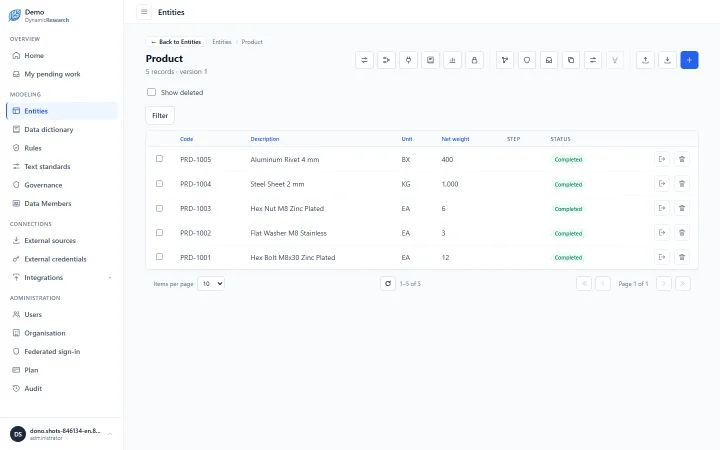The height and width of the screenshot is (450, 720).
Task: Click the padlock icon in toolbar
Action: tap(474, 60)
